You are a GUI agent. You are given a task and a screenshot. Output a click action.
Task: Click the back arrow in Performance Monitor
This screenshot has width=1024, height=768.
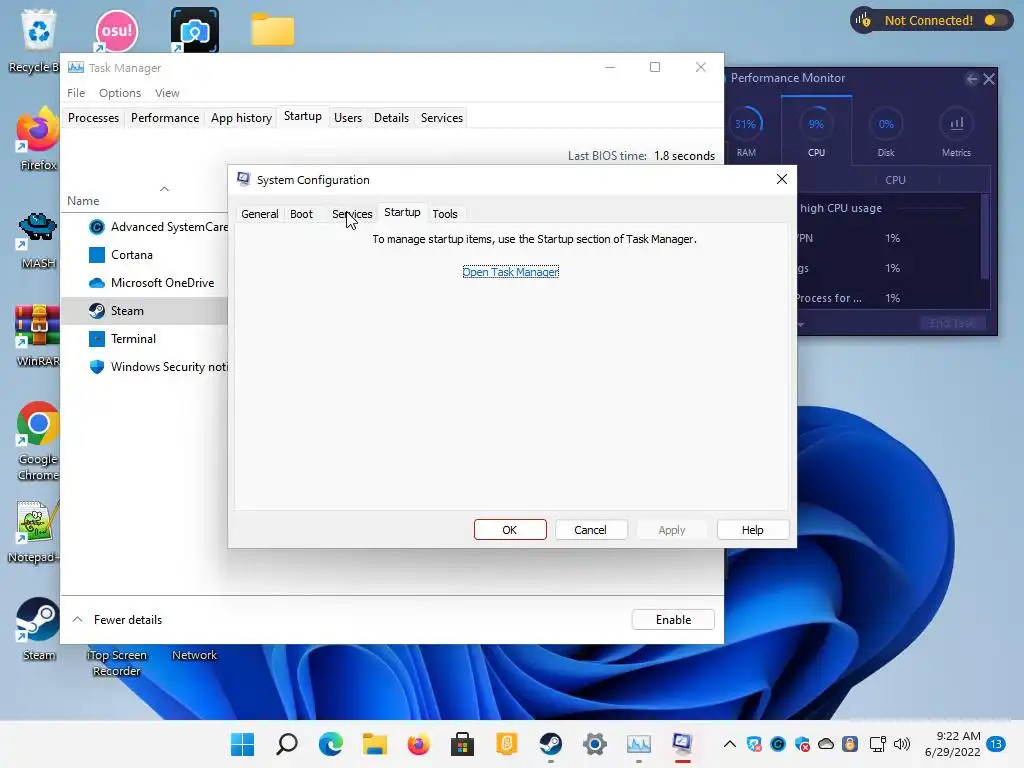(972, 79)
